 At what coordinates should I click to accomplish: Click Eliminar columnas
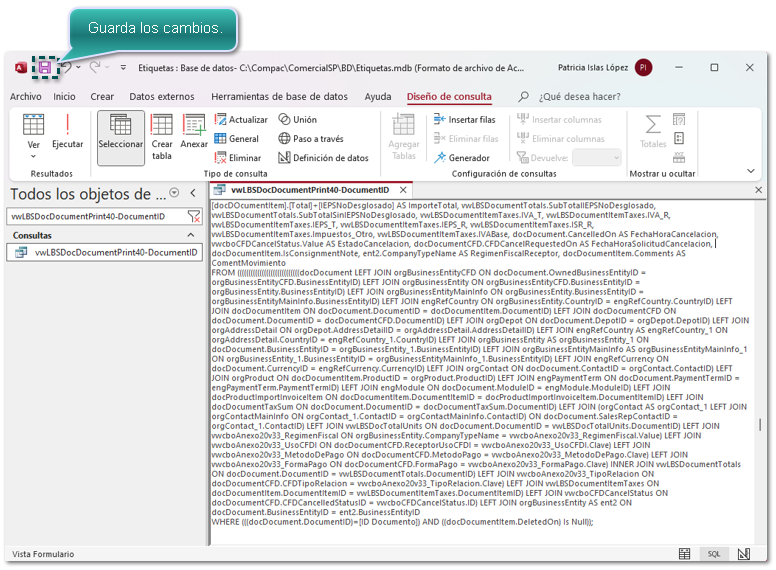tap(561, 139)
